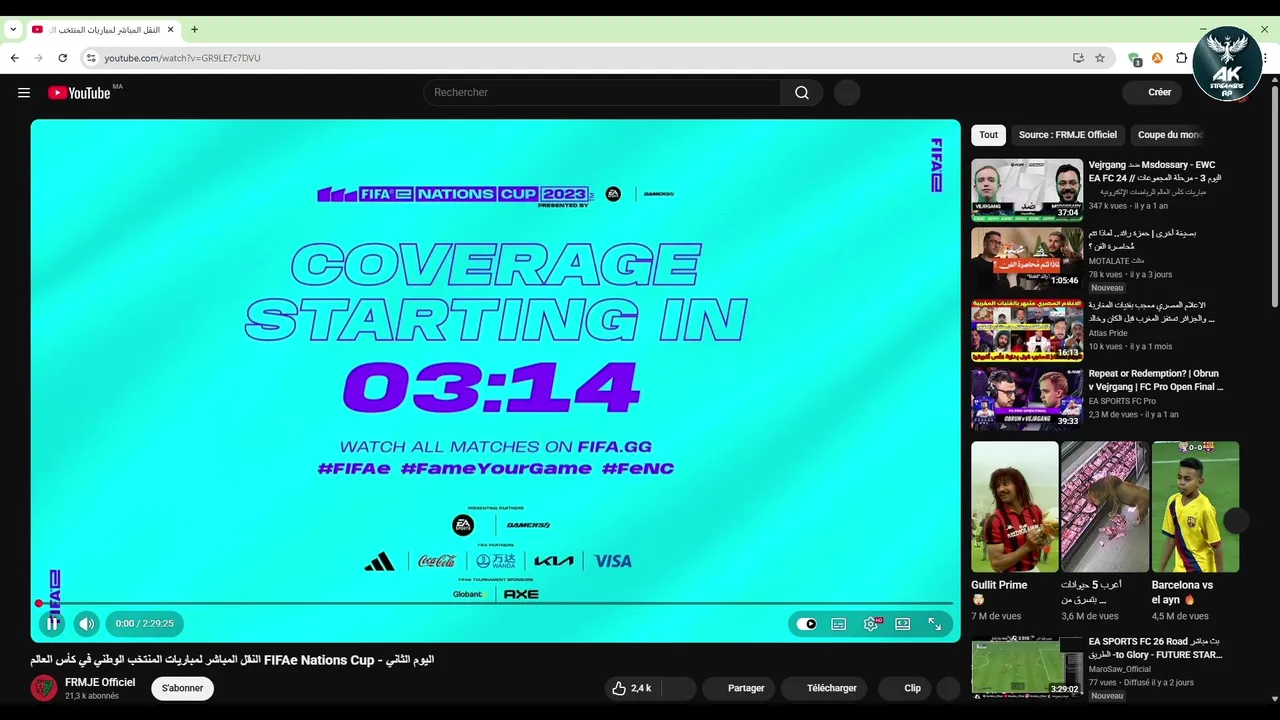This screenshot has height=720, width=1280.
Task: Click the MaroSaw_Official channel name
Action: (x=1119, y=669)
